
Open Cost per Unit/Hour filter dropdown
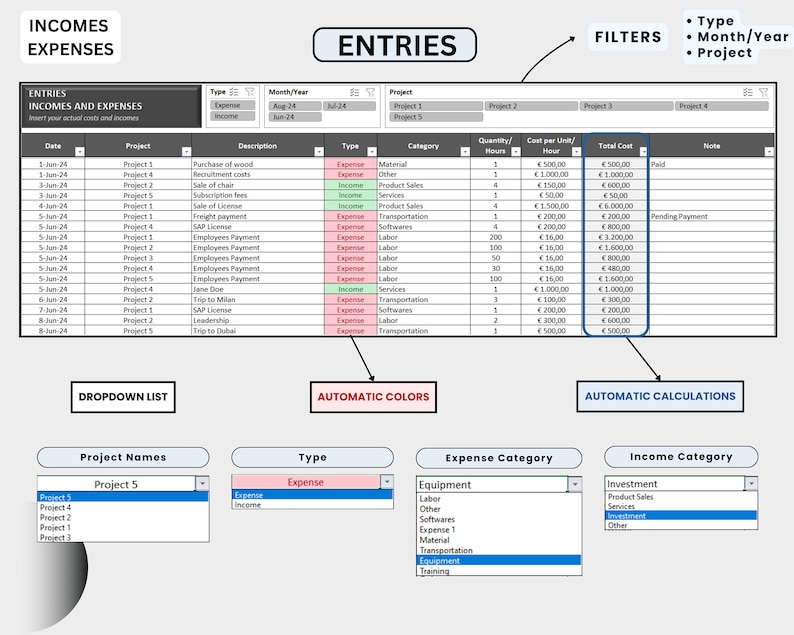coord(576,151)
